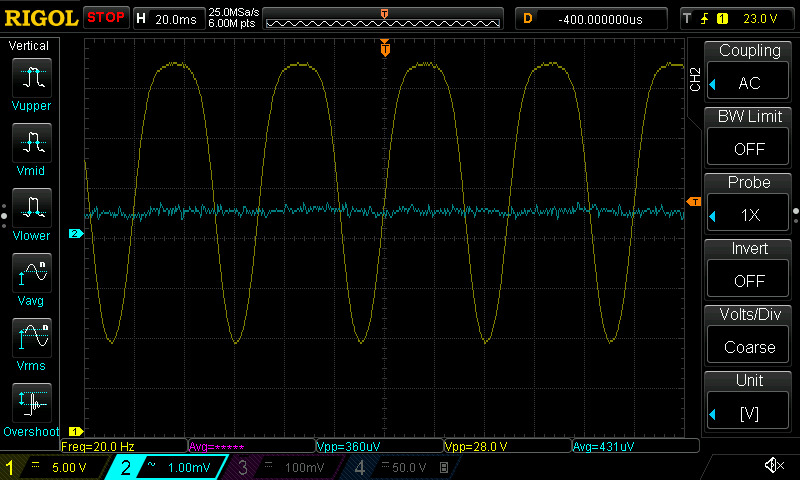This screenshot has width=800, height=480.
Task: Click the Freq=20.0 Hz measurement readout
Action: tap(124, 446)
